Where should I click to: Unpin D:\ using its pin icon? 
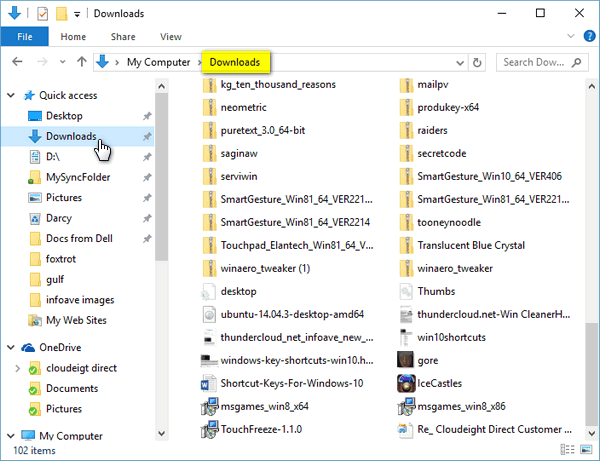147,157
